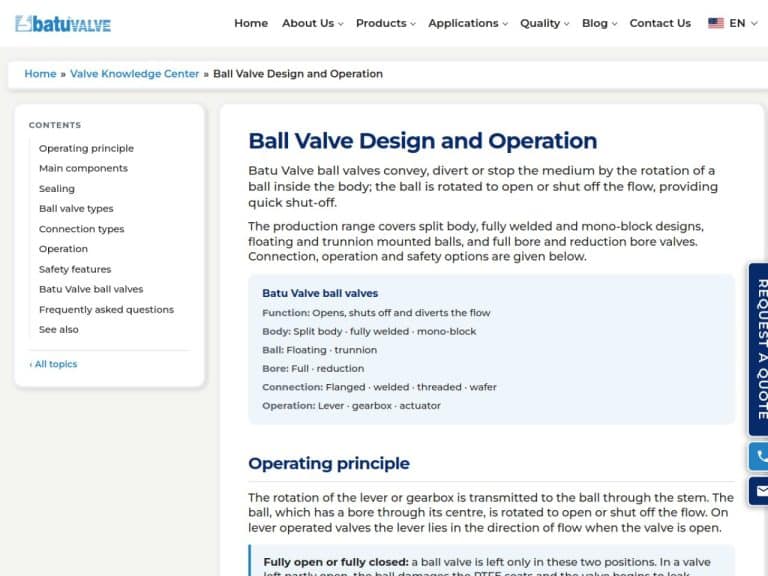The width and height of the screenshot is (768, 576).
Task: Expand the Products menu
Action: tap(385, 23)
